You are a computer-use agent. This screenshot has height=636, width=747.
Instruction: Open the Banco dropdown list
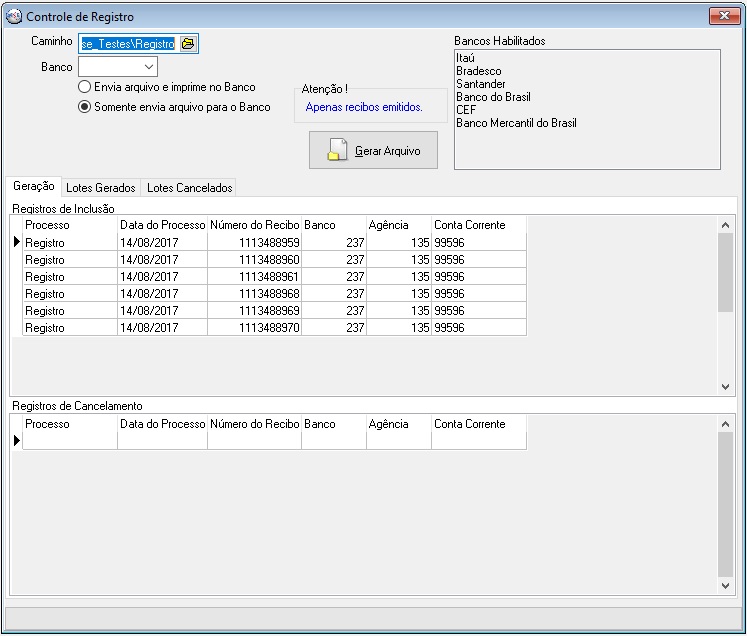[x=148, y=67]
